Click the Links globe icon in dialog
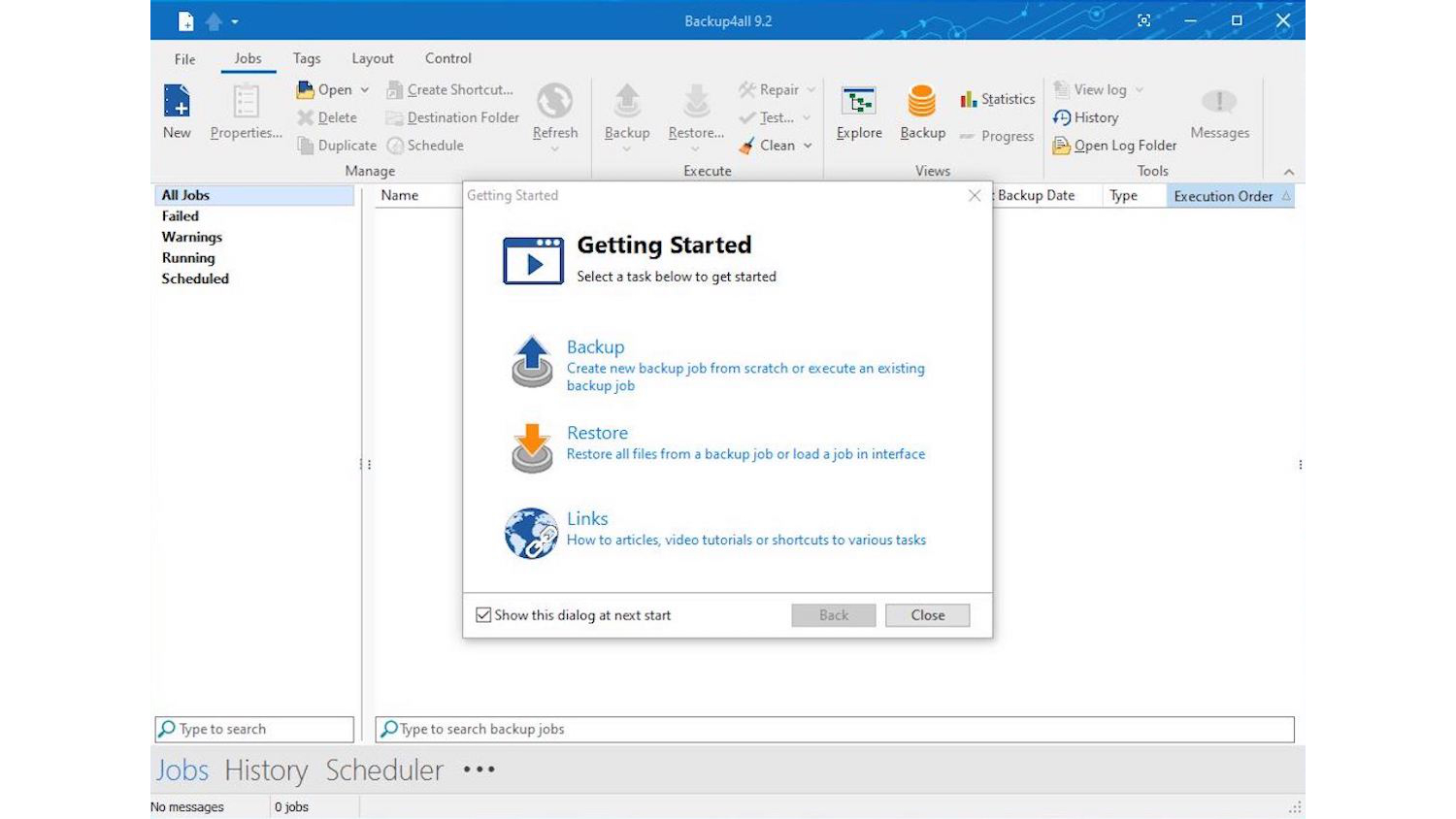The height and width of the screenshot is (819, 1456). point(531,533)
